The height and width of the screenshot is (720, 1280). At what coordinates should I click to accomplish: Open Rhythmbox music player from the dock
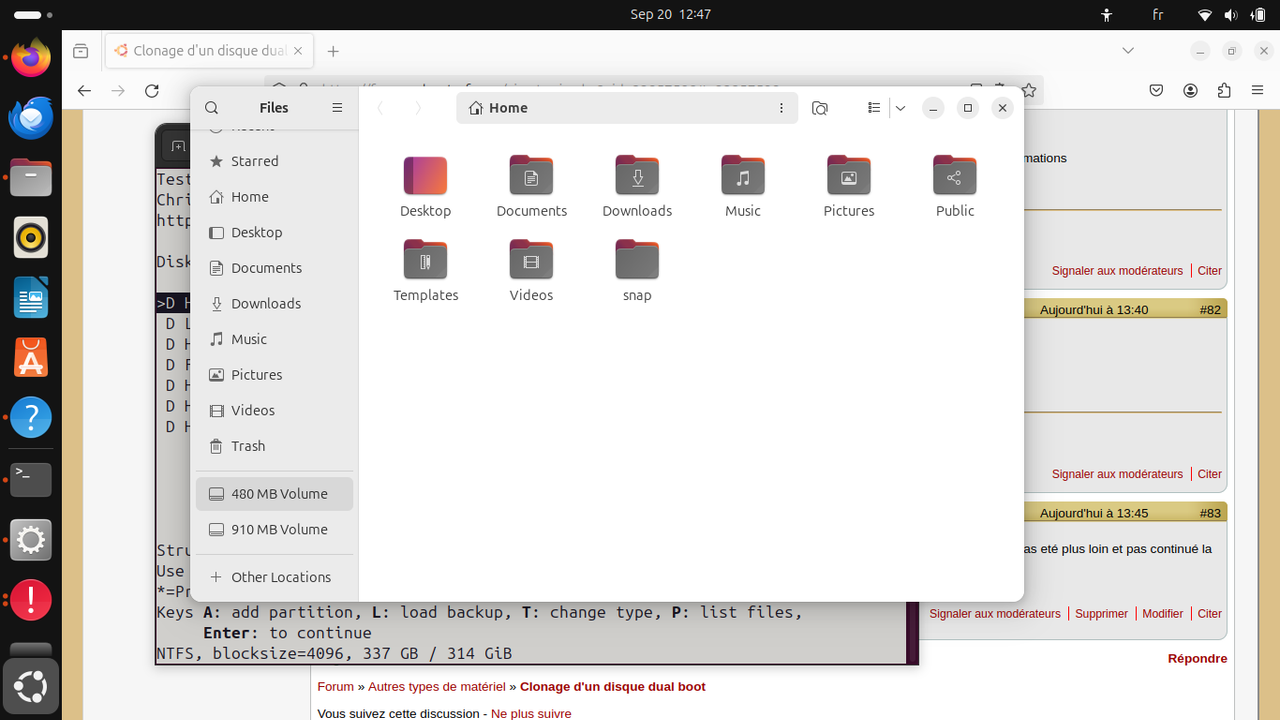point(30,238)
